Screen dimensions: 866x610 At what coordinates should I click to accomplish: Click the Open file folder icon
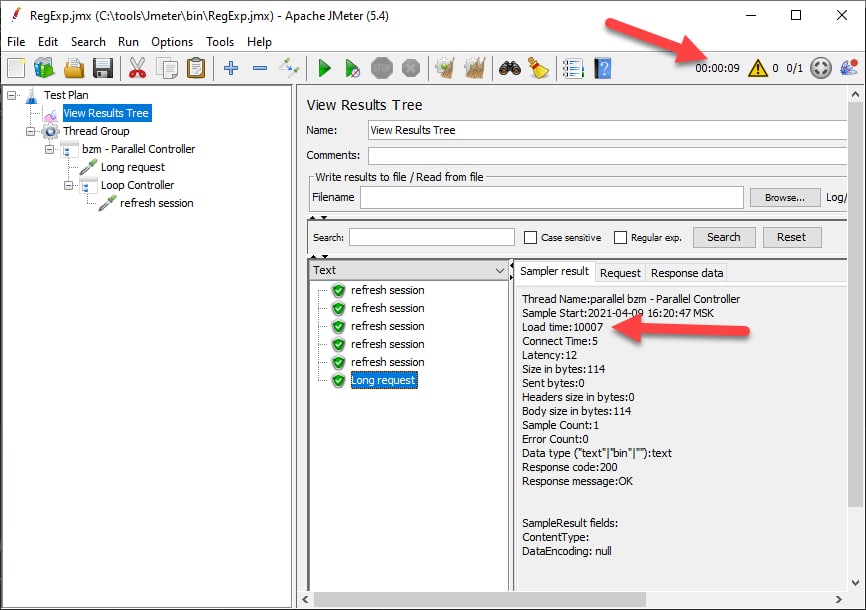(74, 69)
